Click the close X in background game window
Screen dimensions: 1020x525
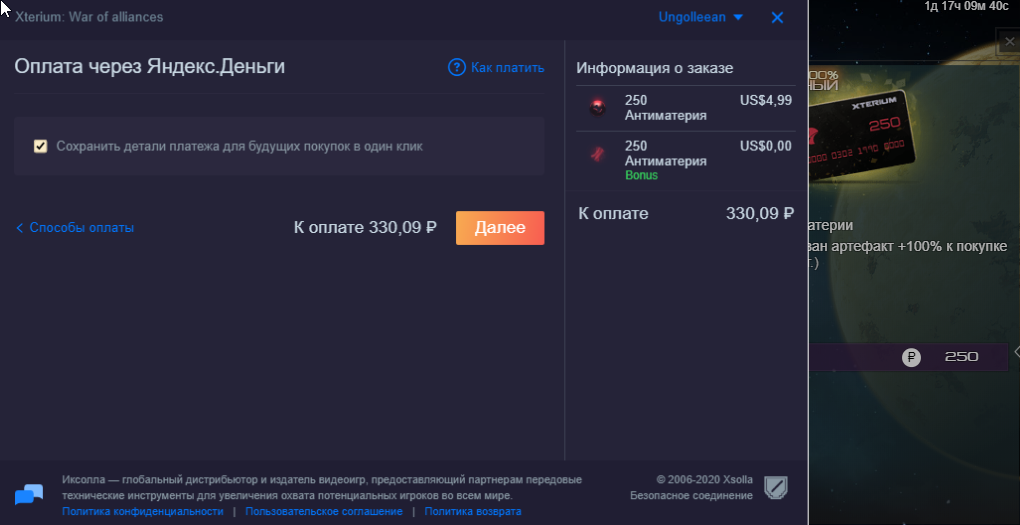click(1009, 42)
